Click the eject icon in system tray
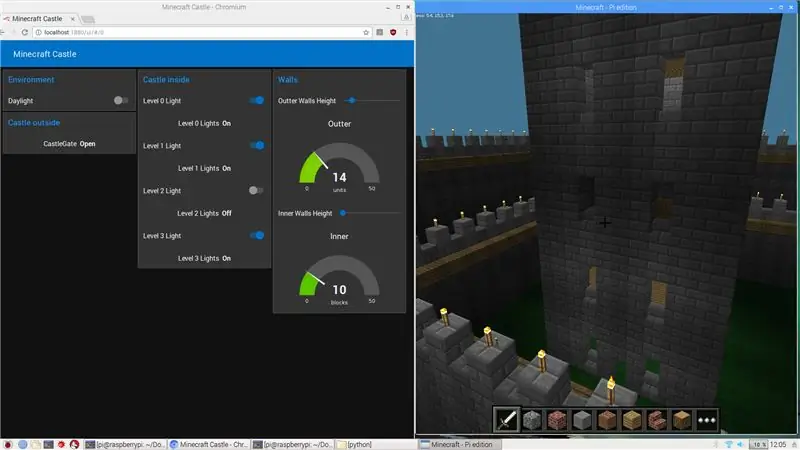The height and width of the screenshot is (450, 800). click(794, 444)
